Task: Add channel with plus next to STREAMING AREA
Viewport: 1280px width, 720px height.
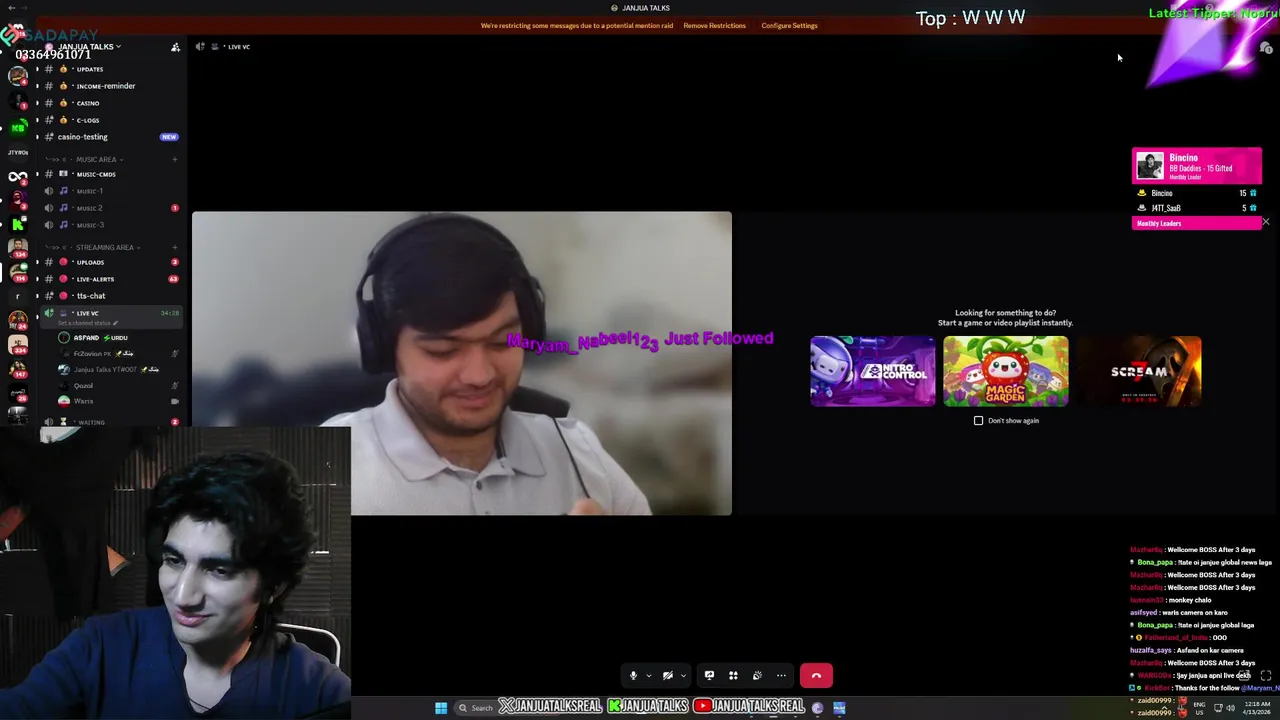Action: [x=175, y=247]
